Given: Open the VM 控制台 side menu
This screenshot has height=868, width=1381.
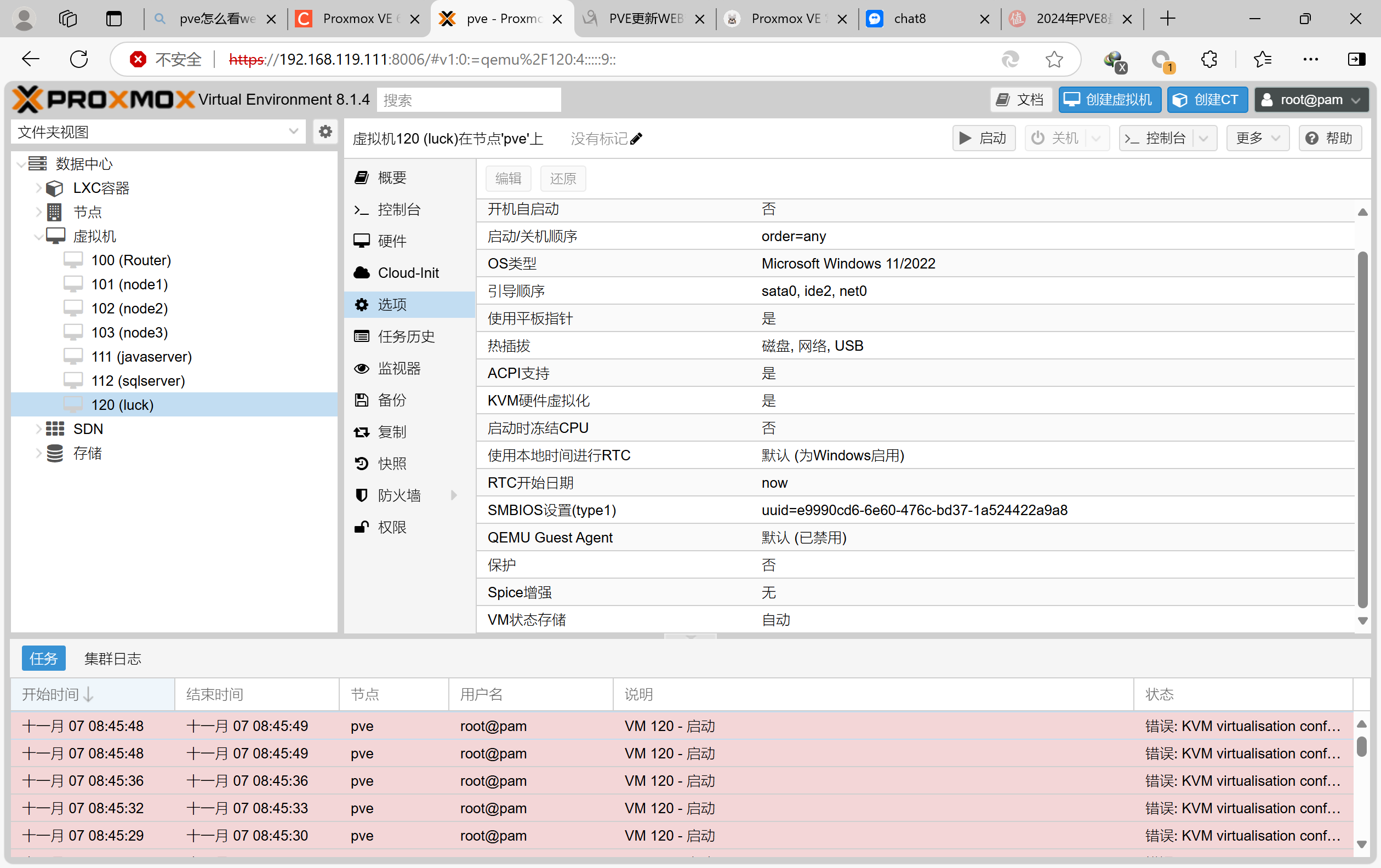Looking at the screenshot, I should 409,209.
